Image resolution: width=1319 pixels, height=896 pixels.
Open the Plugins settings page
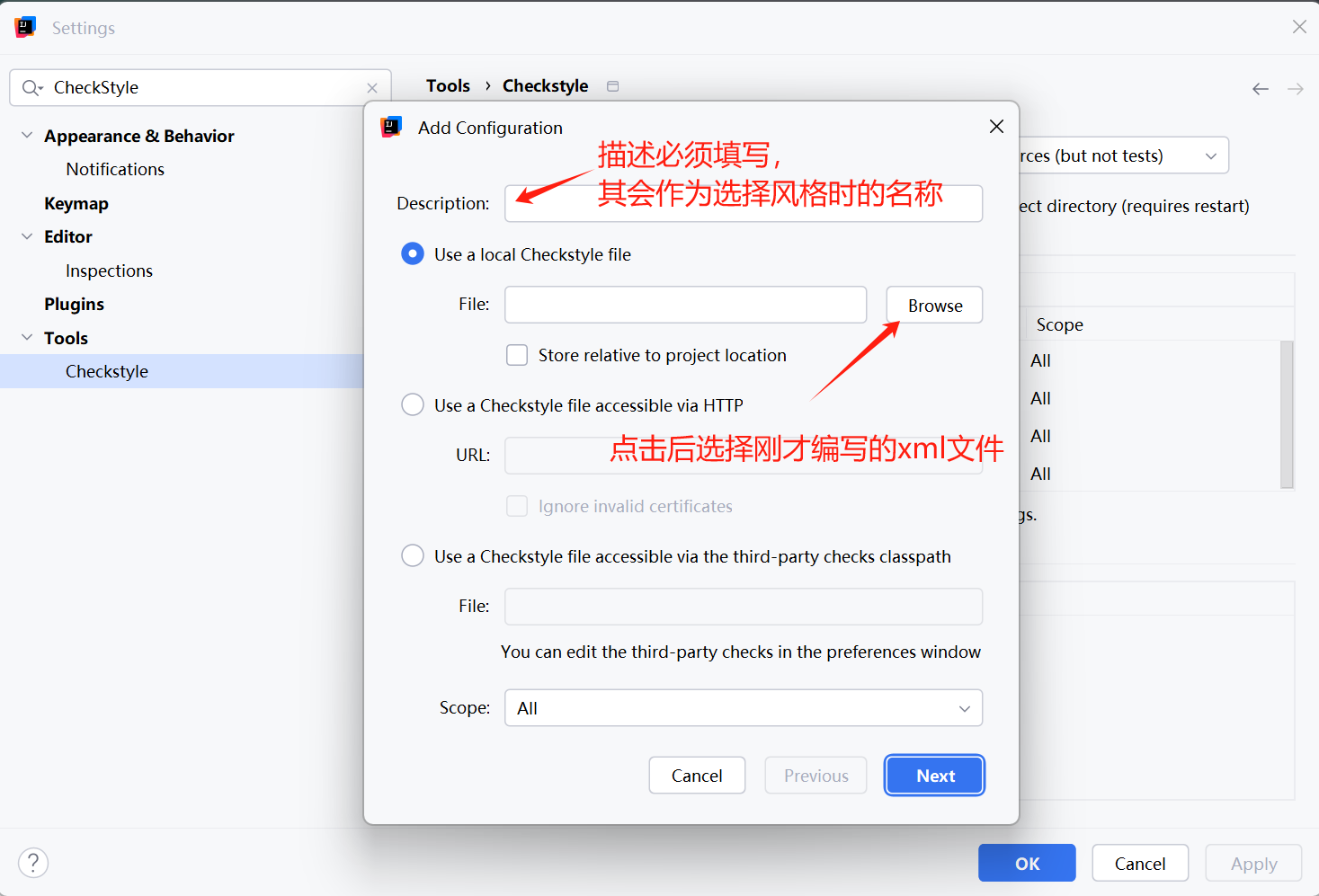coord(74,304)
